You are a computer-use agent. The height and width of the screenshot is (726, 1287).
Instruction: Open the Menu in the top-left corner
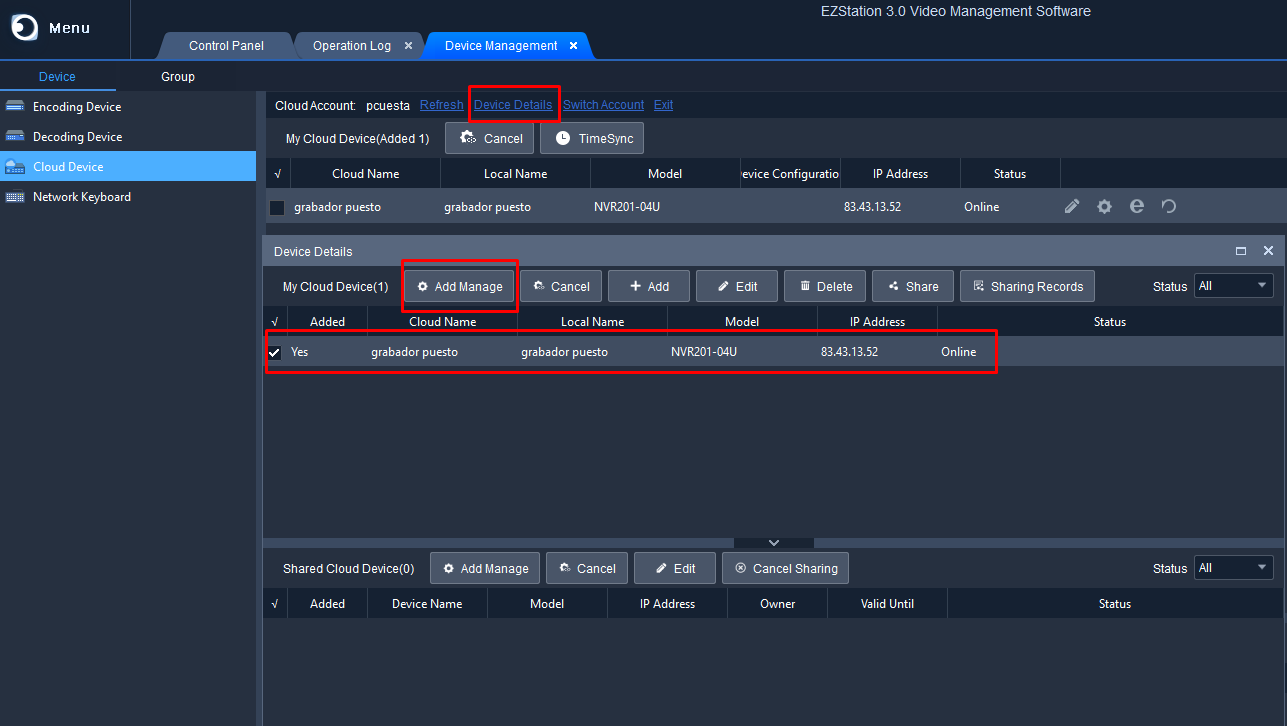44,27
